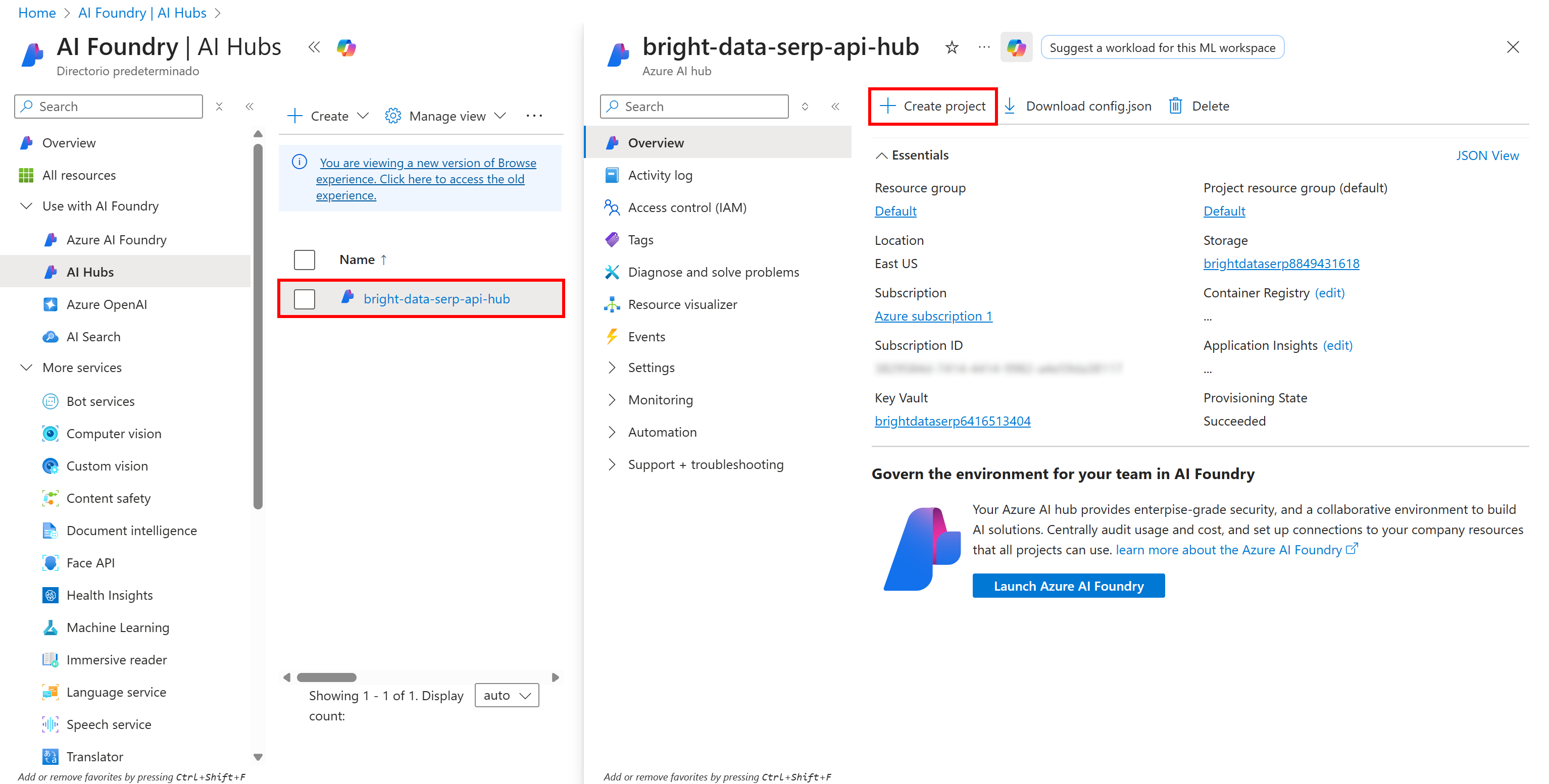Tick the select-all checkbox next to Name

pos(304,259)
